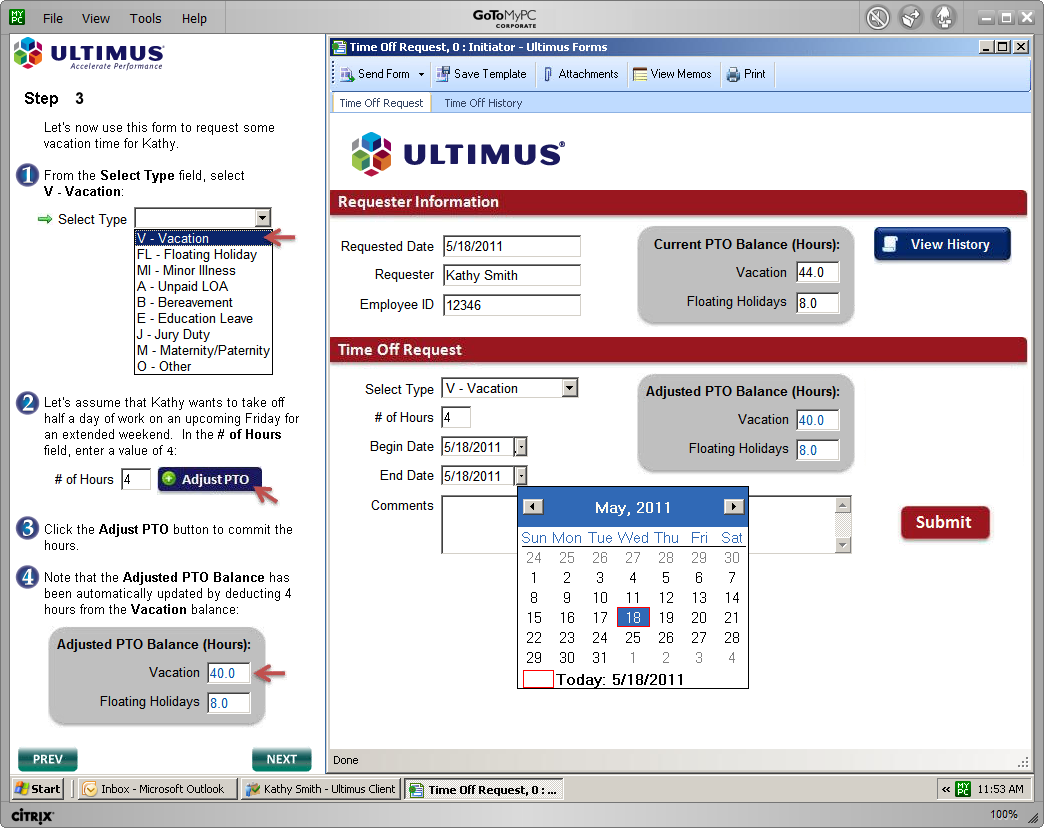Click the Adjusted PTO Floating Holidays field
This screenshot has width=1044, height=828.
[x=818, y=450]
